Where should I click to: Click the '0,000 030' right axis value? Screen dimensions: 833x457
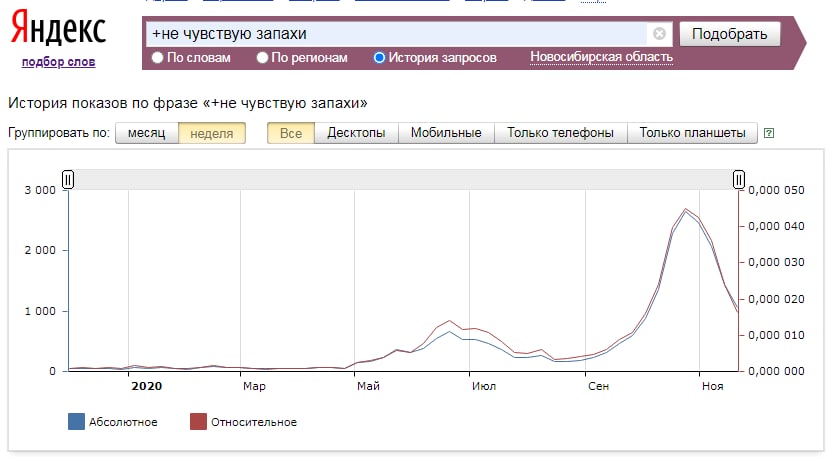[x=776, y=263]
